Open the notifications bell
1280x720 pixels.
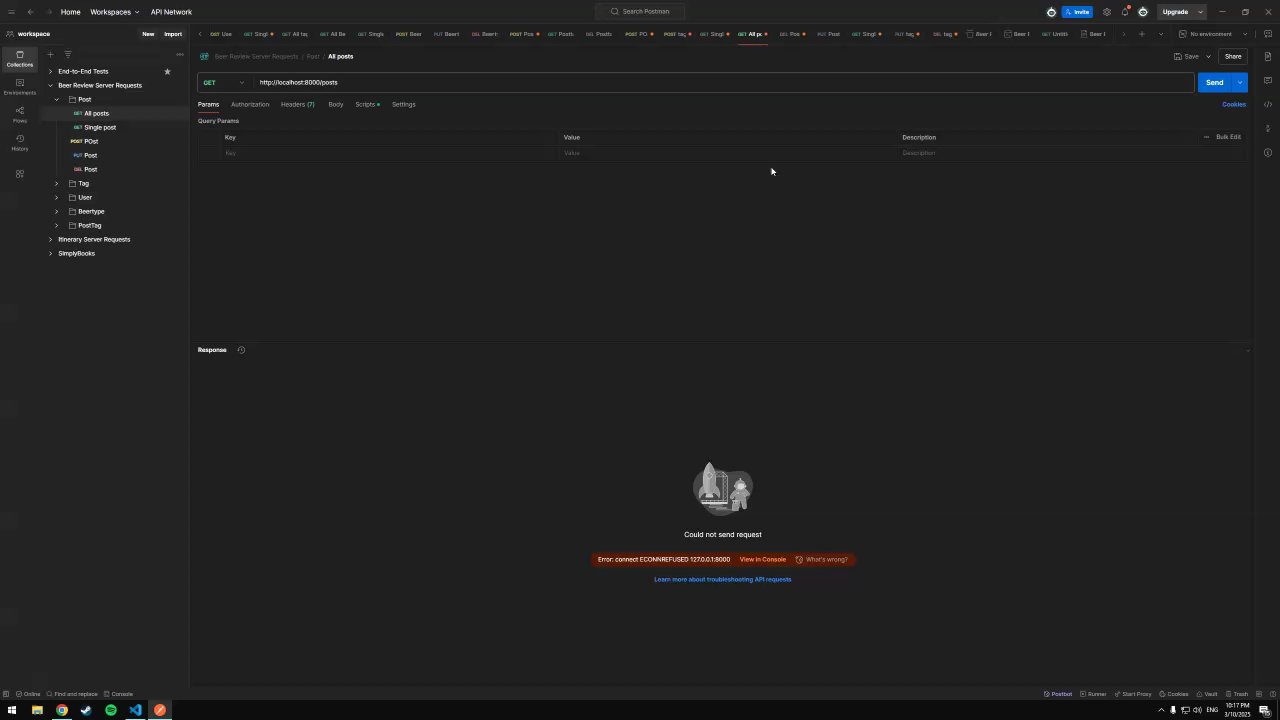tap(1125, 12)
